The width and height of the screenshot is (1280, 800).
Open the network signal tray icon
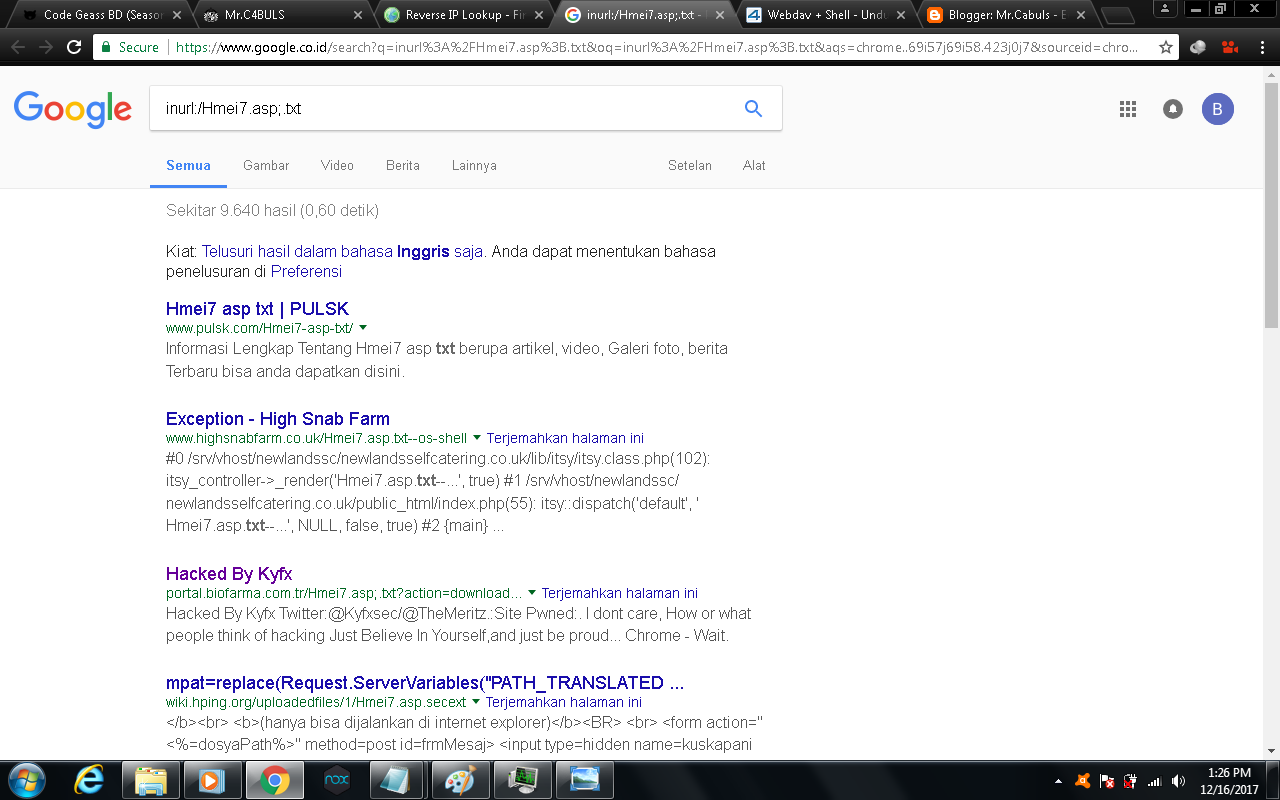click(1155, 781)
